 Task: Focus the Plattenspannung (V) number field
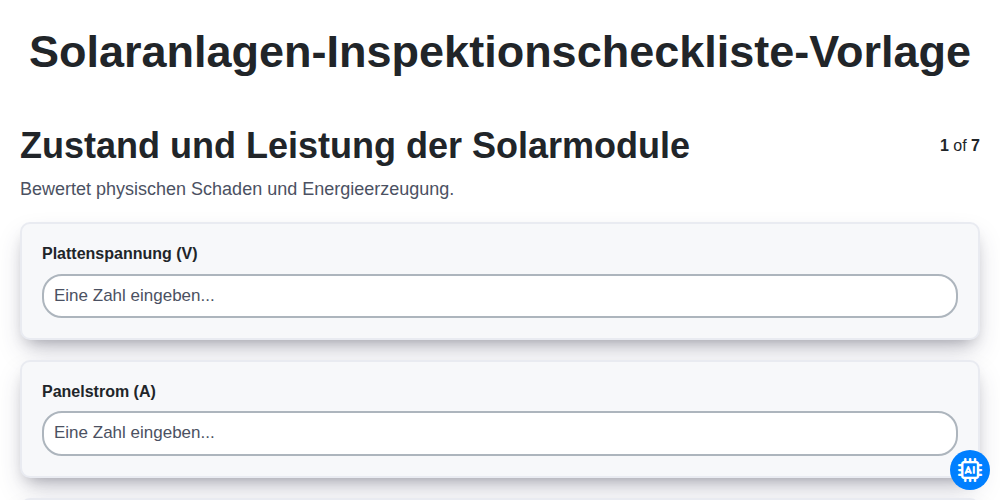point(499,296)
